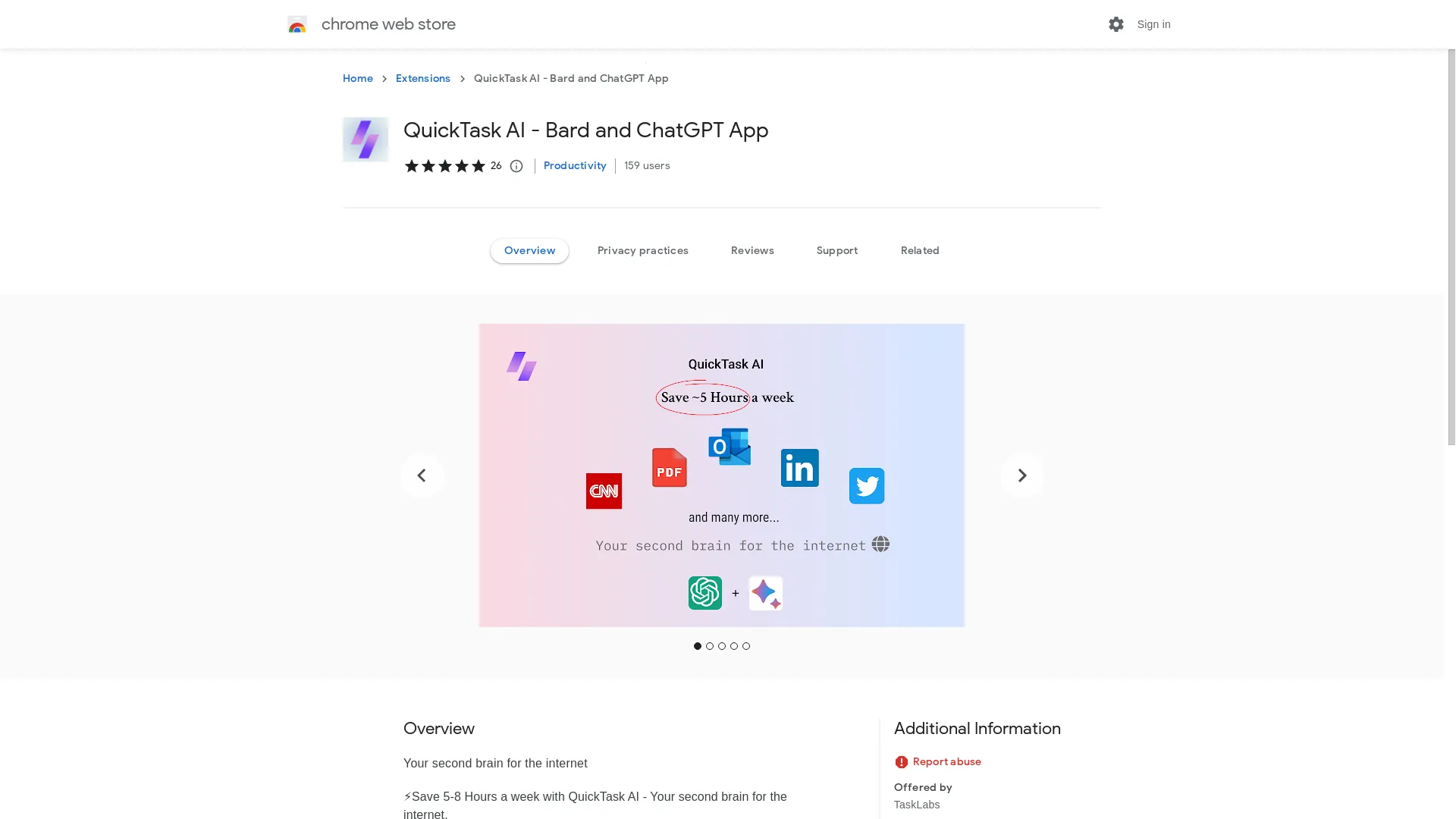
Task: Click the PDF icon in the screenshot
Action: [670, 467]
